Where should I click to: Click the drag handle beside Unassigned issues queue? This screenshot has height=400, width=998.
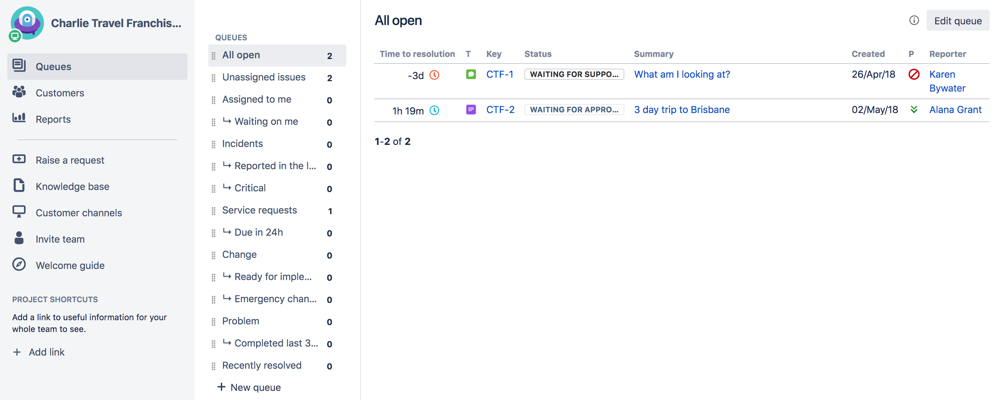point(214,78)
